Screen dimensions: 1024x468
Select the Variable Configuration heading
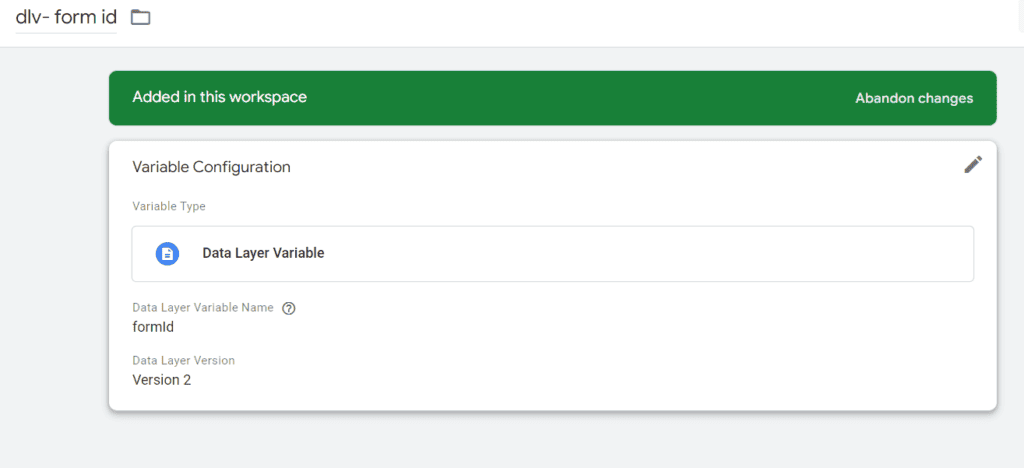[211, 167]
